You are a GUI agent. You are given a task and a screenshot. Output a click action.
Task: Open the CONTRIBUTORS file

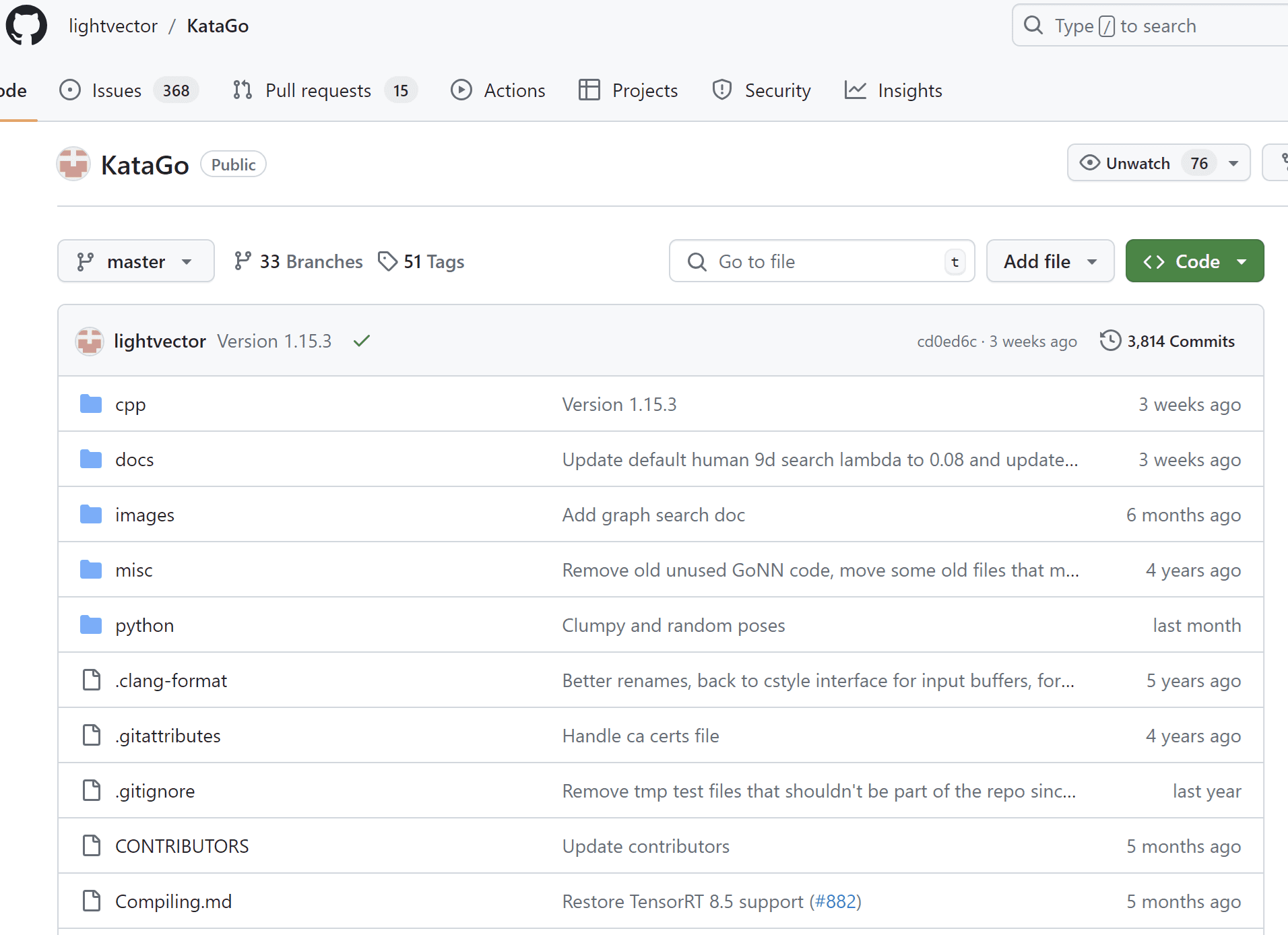[182, 846]
